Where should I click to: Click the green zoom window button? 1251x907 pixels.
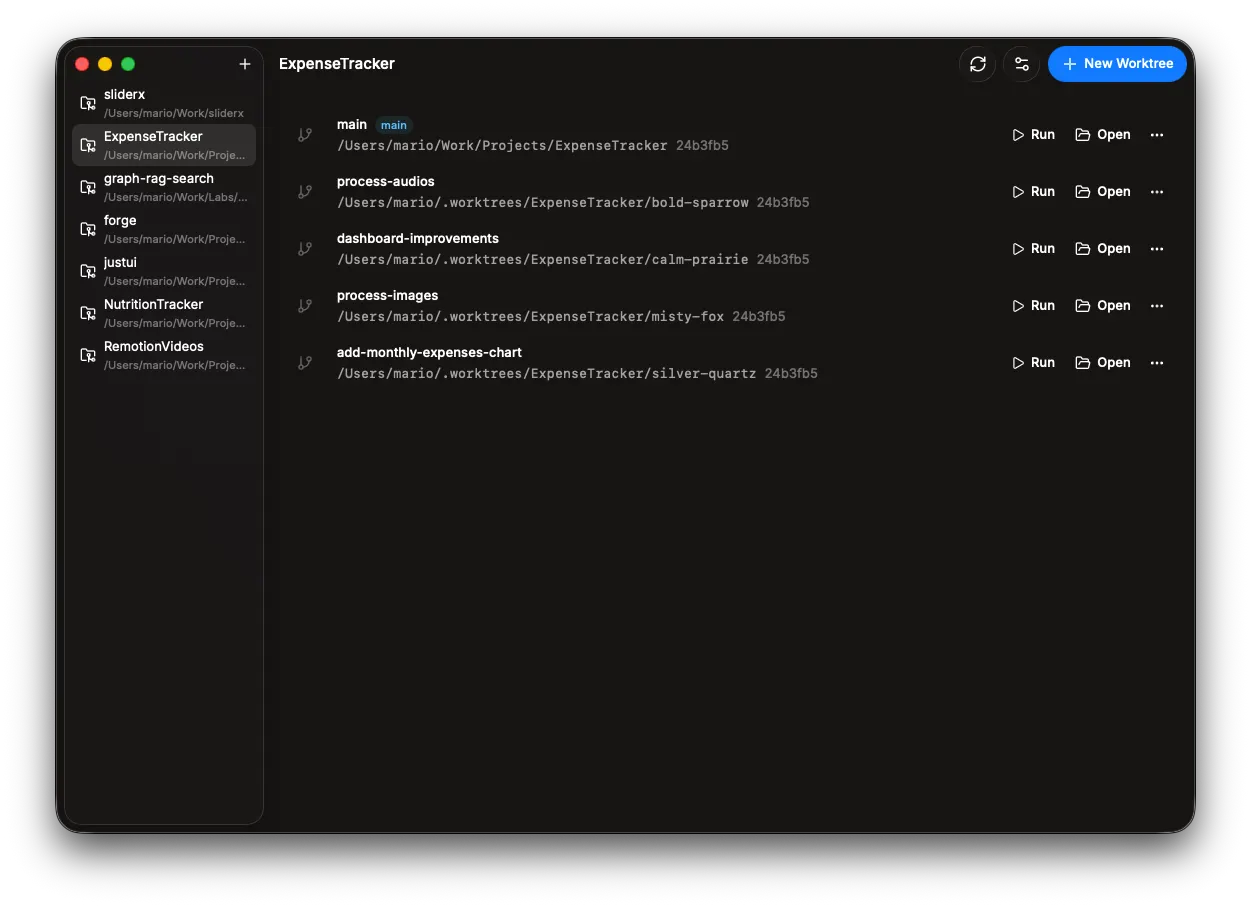tap(128, 64)
